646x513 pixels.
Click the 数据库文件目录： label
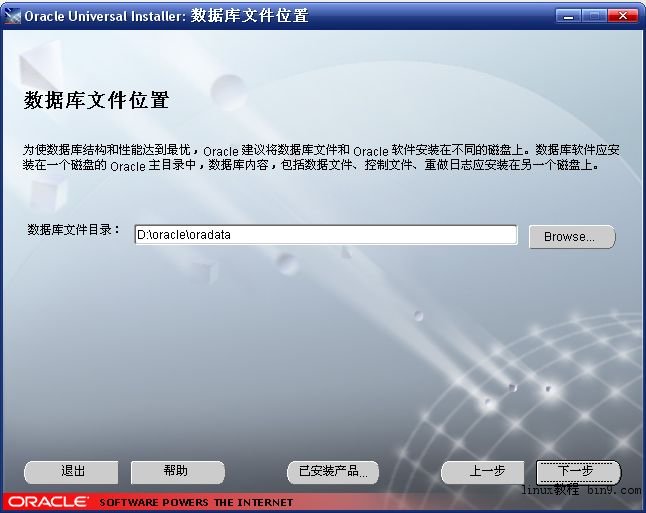point(74,230)
